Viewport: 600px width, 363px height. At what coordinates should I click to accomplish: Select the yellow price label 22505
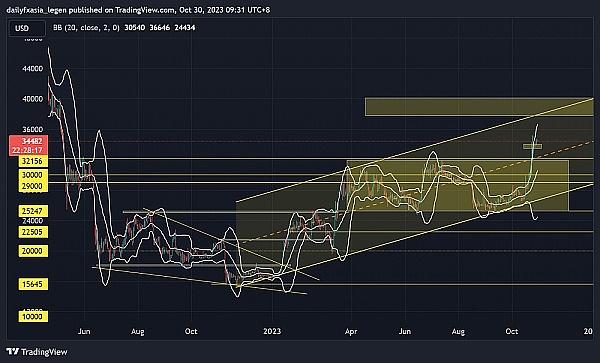tap(33, 232)
